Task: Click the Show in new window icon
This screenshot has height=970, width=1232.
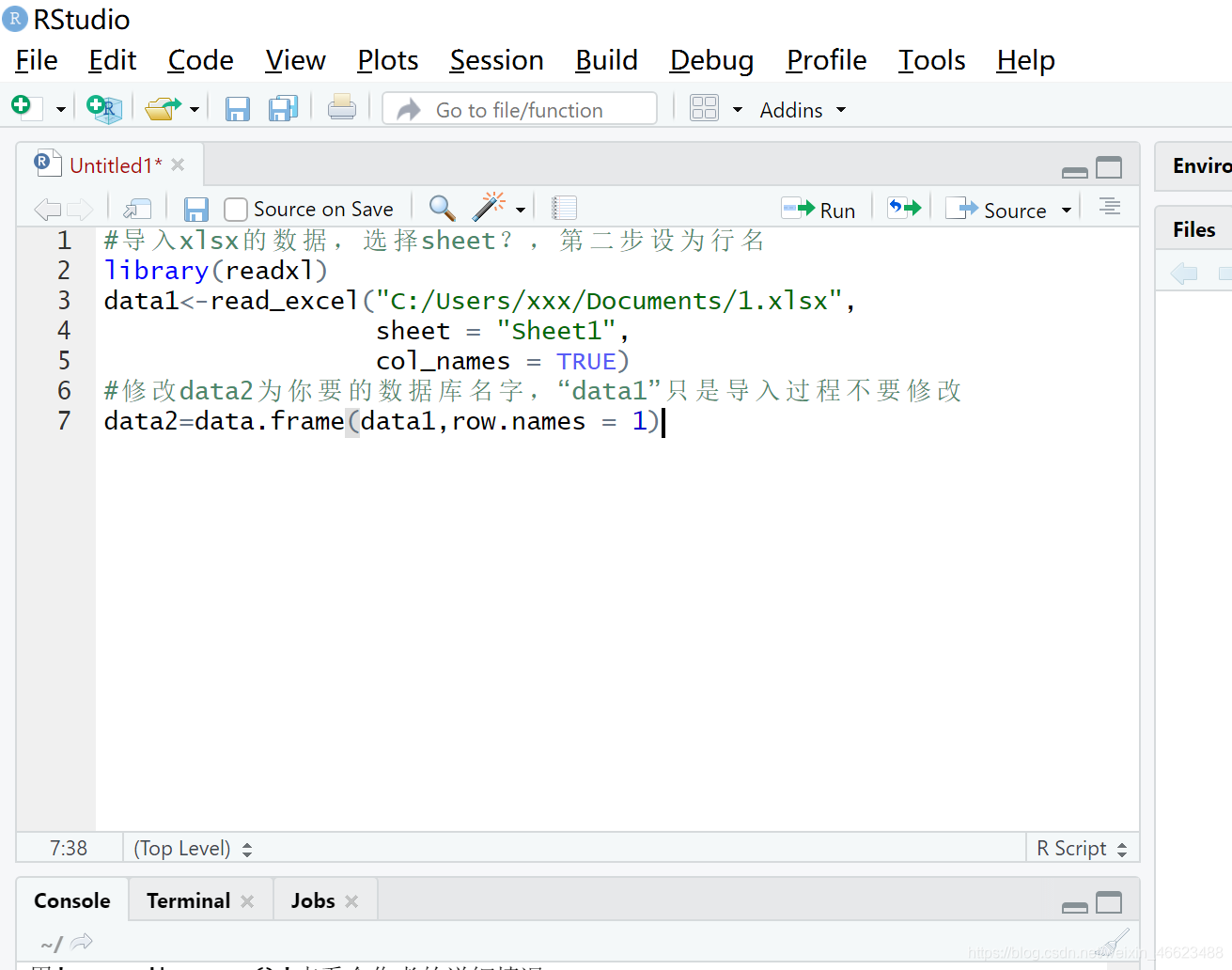Action: pos(137,209)
